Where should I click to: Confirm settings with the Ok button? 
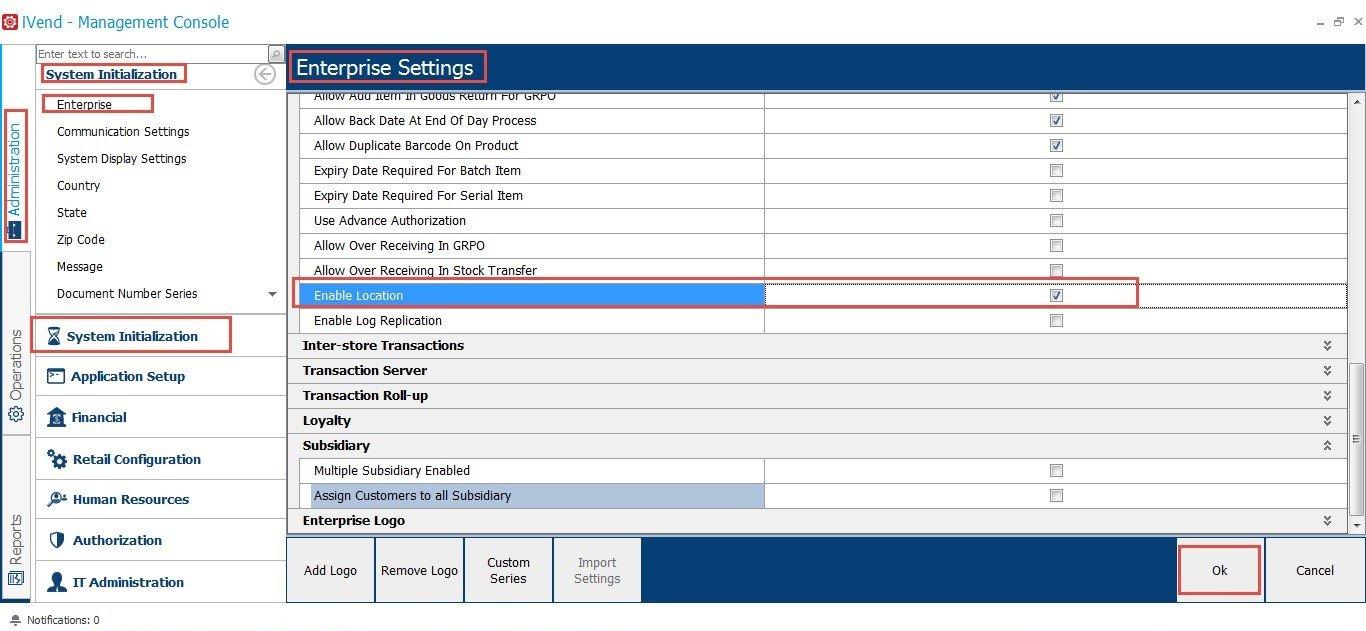(x=1219, y=570)
